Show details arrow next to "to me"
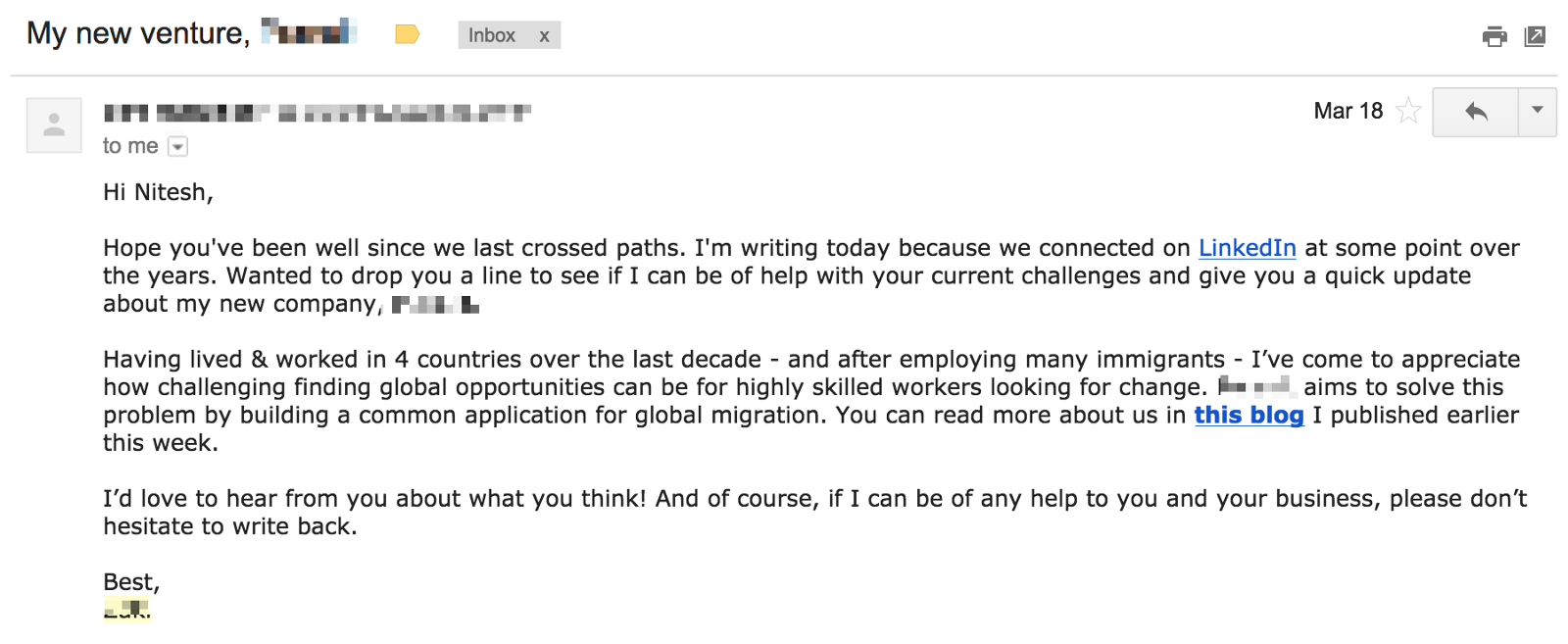 [177, 147]
